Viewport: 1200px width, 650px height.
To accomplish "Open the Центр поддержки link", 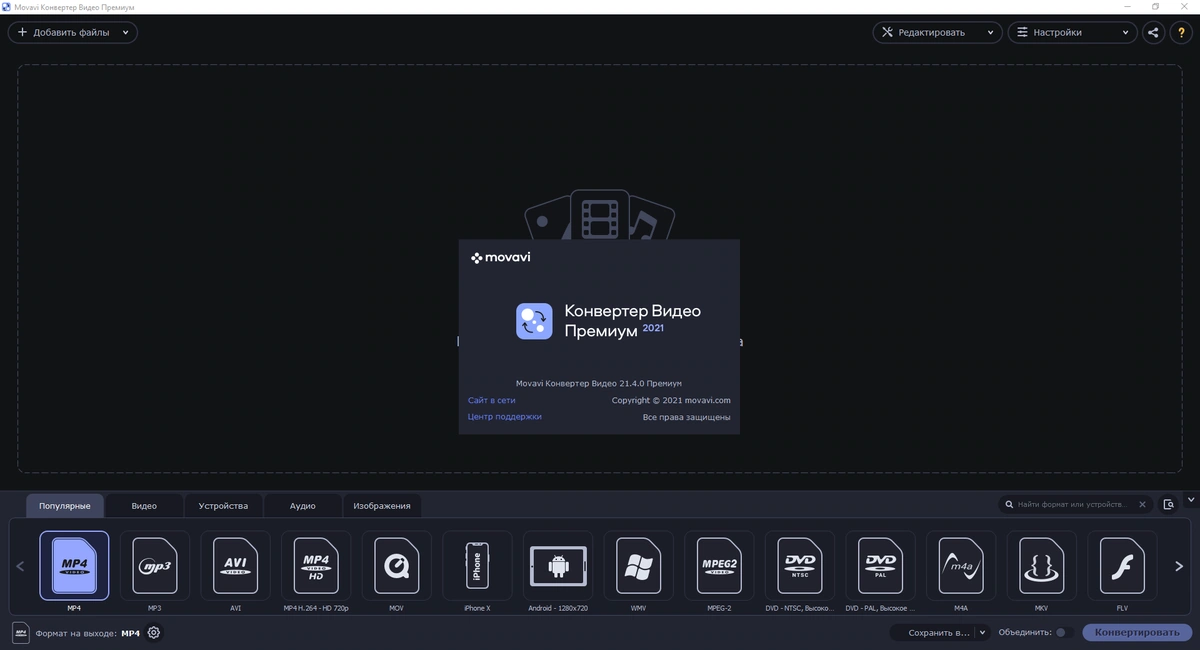I will tap(505, 416).
